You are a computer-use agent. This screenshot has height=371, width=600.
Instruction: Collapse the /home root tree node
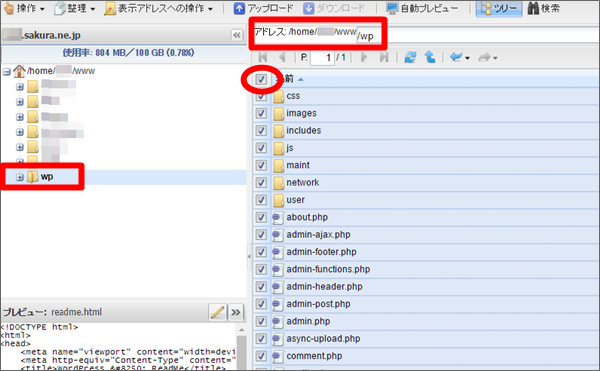[7, 71]
